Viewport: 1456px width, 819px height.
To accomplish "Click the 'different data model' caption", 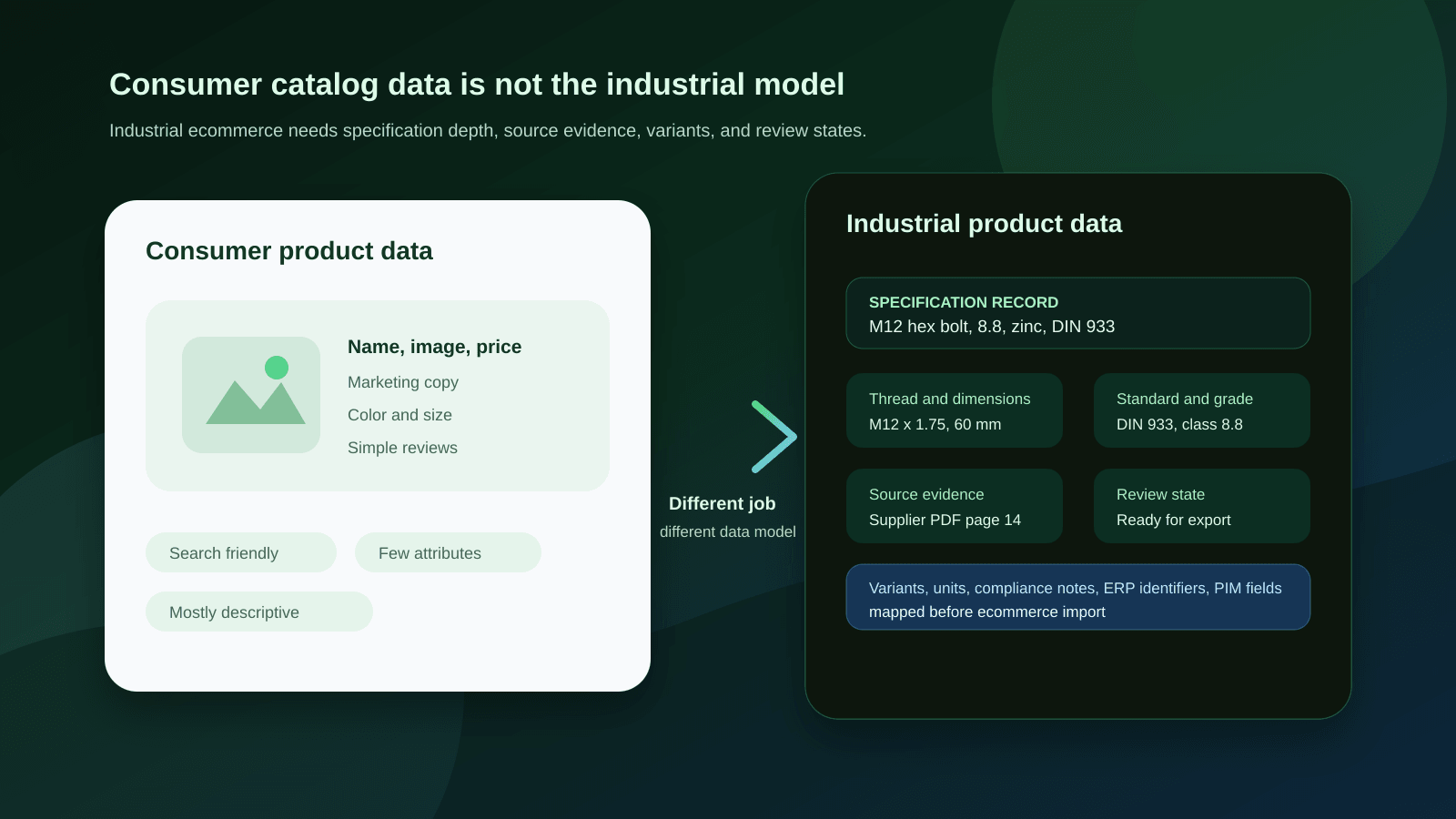I will (x=728, y=531).
